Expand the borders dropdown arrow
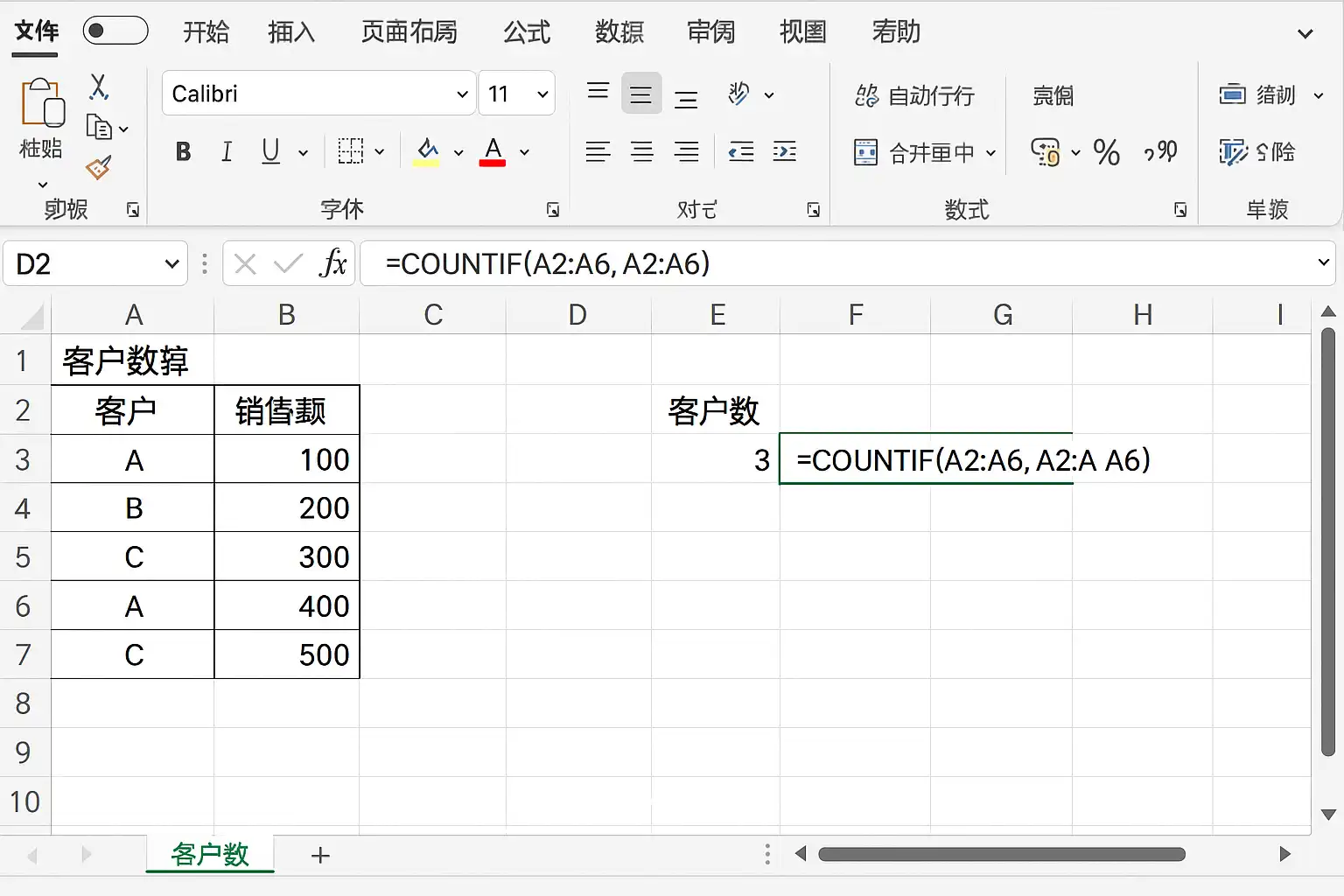The image size is (1344, 896). (x=379, y=151)
